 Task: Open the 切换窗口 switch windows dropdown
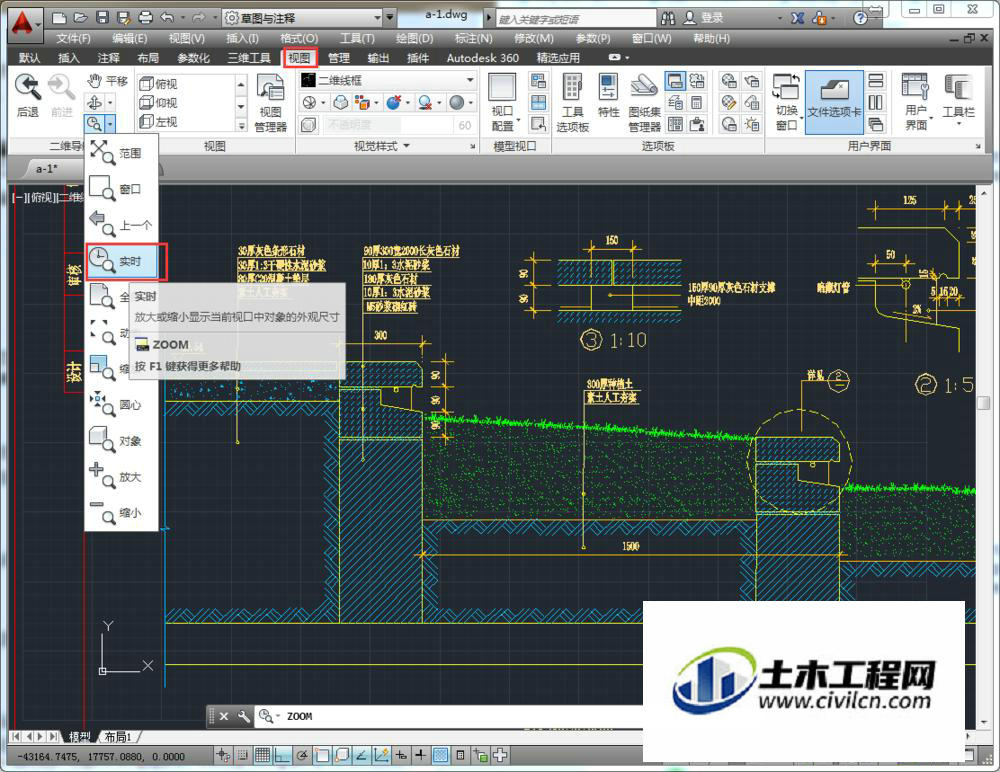click(x=786, y=102)
